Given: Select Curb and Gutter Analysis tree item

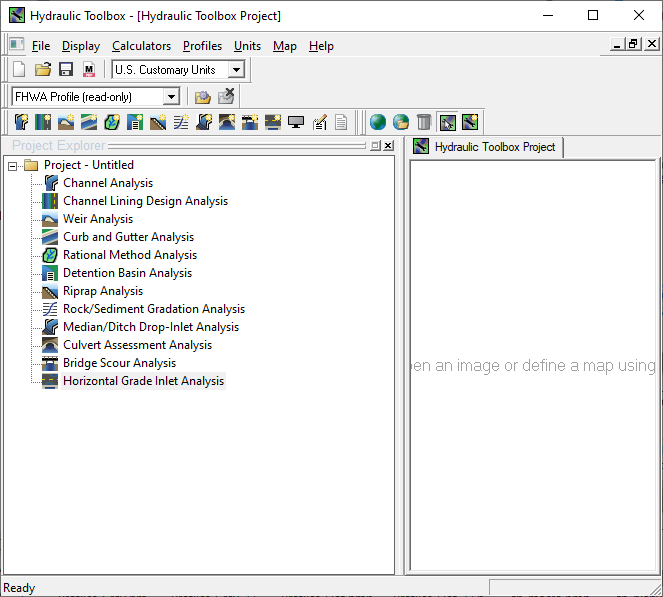Looking at the screenshot, I should tap(128, 237).
